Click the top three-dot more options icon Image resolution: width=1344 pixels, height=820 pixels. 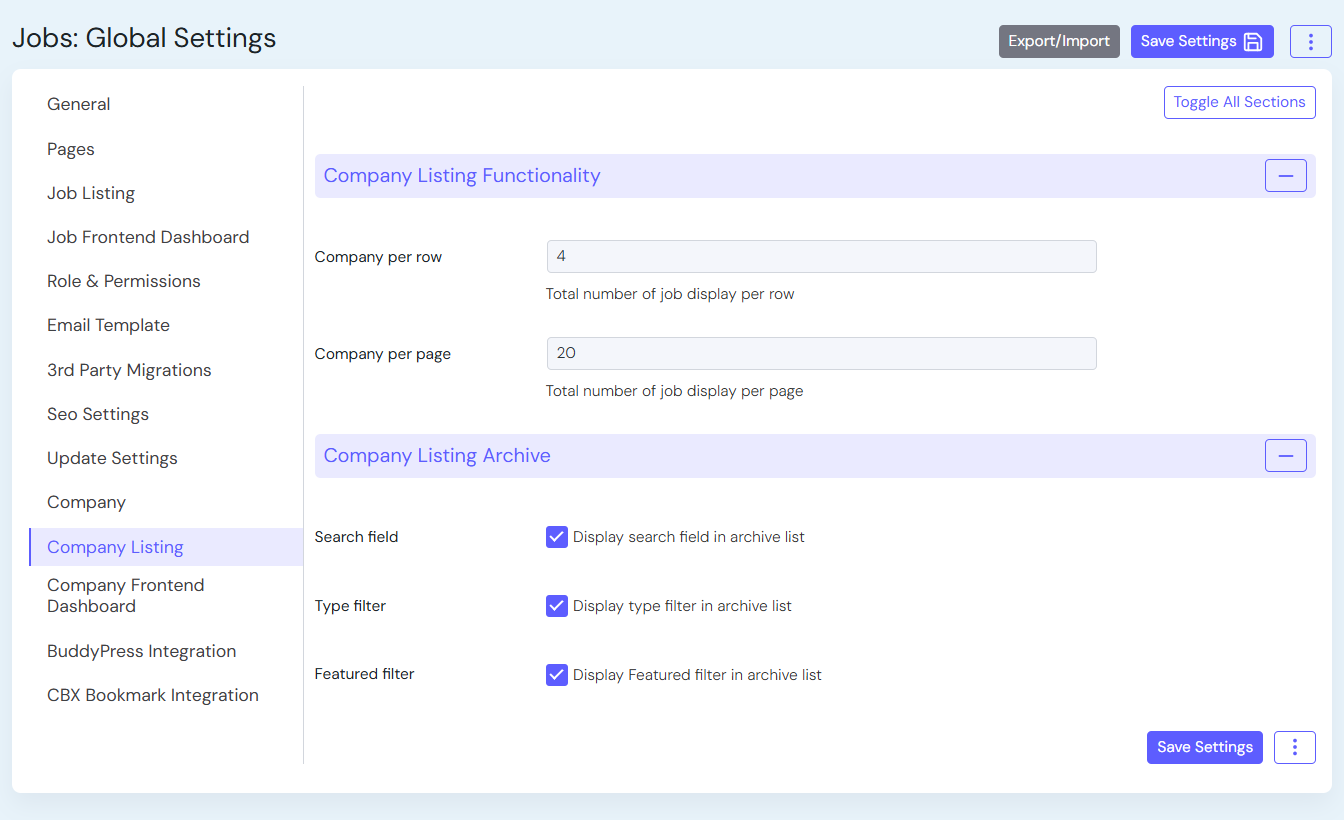1310,42
